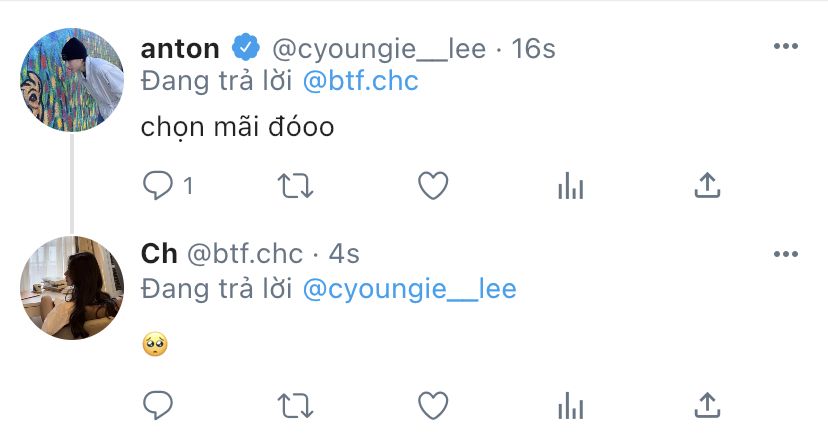Retweet anton's "chọn mãi đóoo" tweet
The image size is (828, 433).
[296, 186]
